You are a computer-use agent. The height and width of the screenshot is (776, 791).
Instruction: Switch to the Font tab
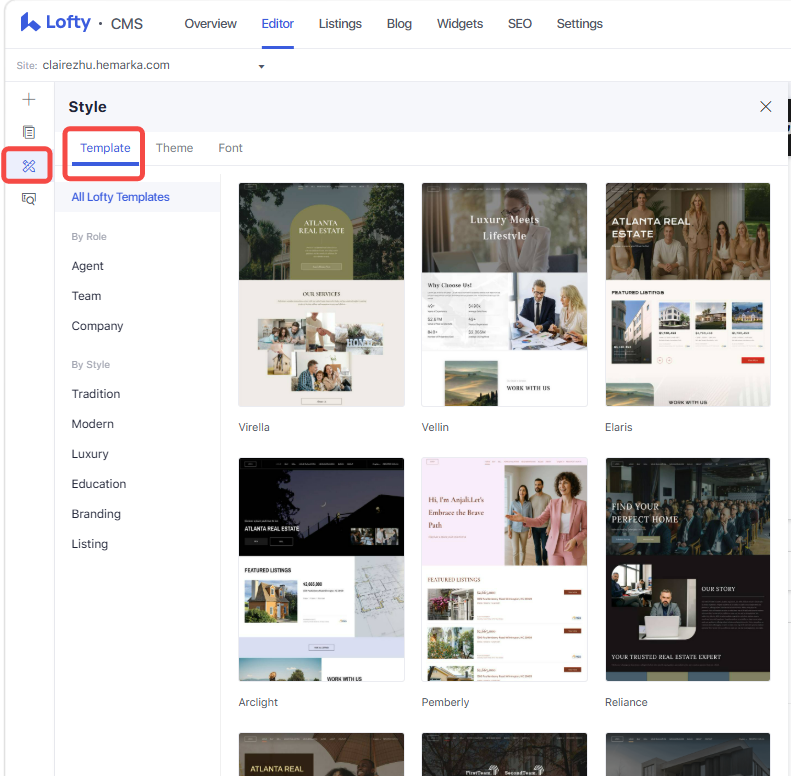click(x=230, y=148)
